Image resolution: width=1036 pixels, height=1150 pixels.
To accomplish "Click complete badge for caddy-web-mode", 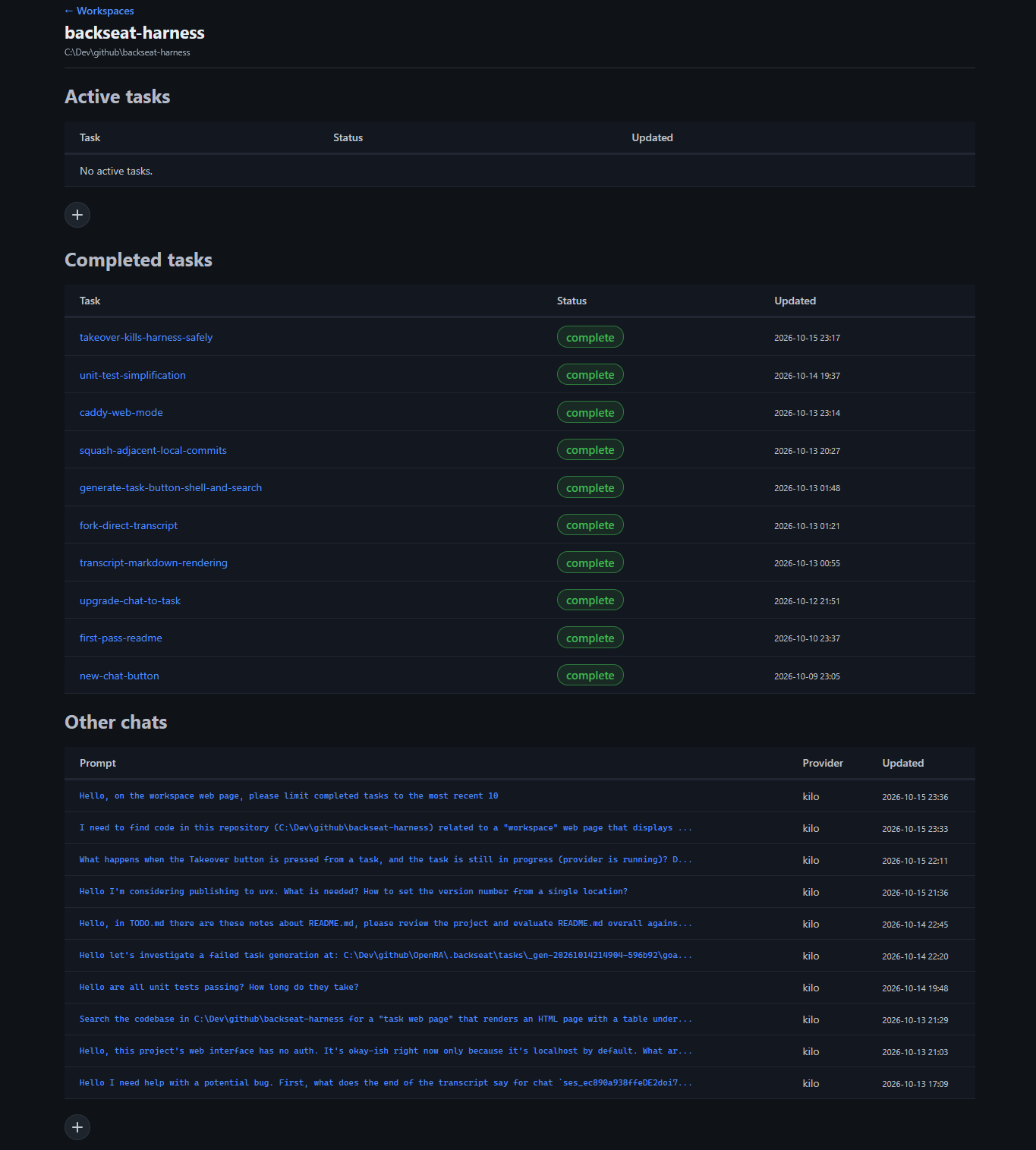I will click(590, 412).
